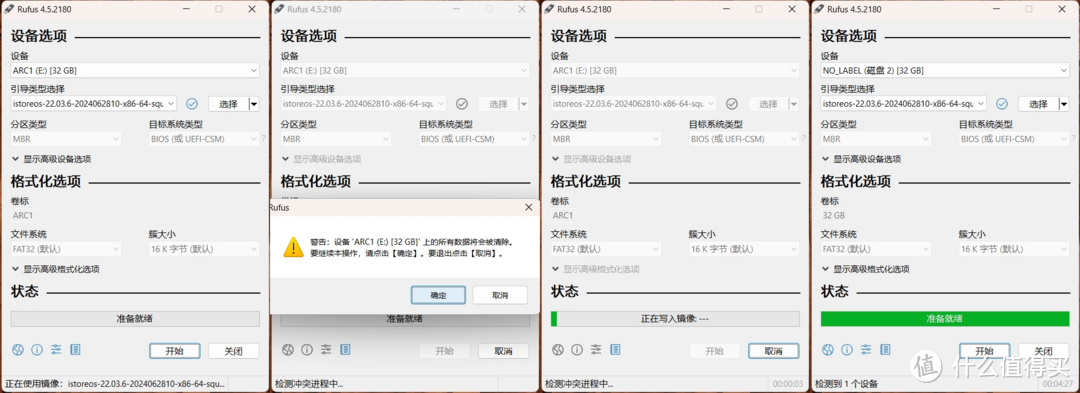Open NO_LABEL (磁盘 2) device dropdown
Viewport: 1080px width, 393px height.
point(945,70)
